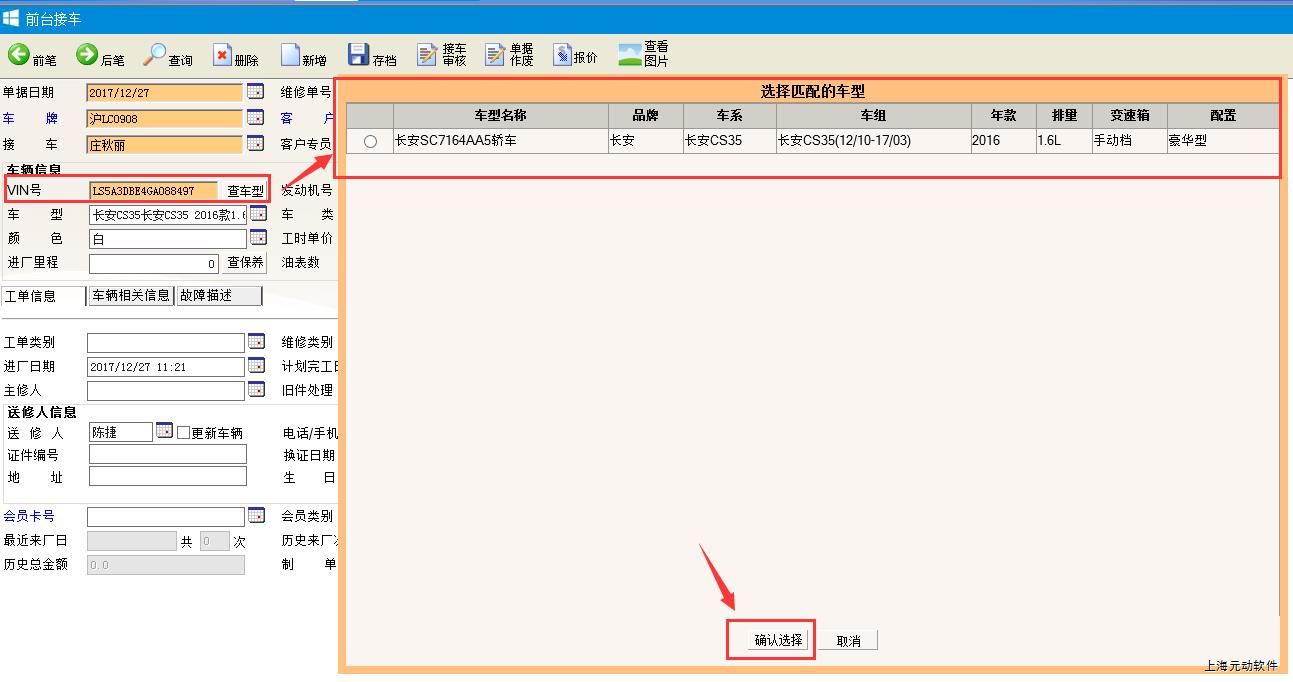Viewport: 1293px width, 682px height.
Task: Switch to the 车辆相关信息 tab
Action: pos(131,296)
